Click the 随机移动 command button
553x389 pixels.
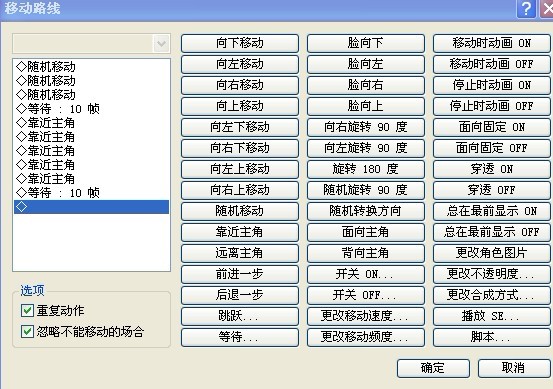tap(240, 211)
